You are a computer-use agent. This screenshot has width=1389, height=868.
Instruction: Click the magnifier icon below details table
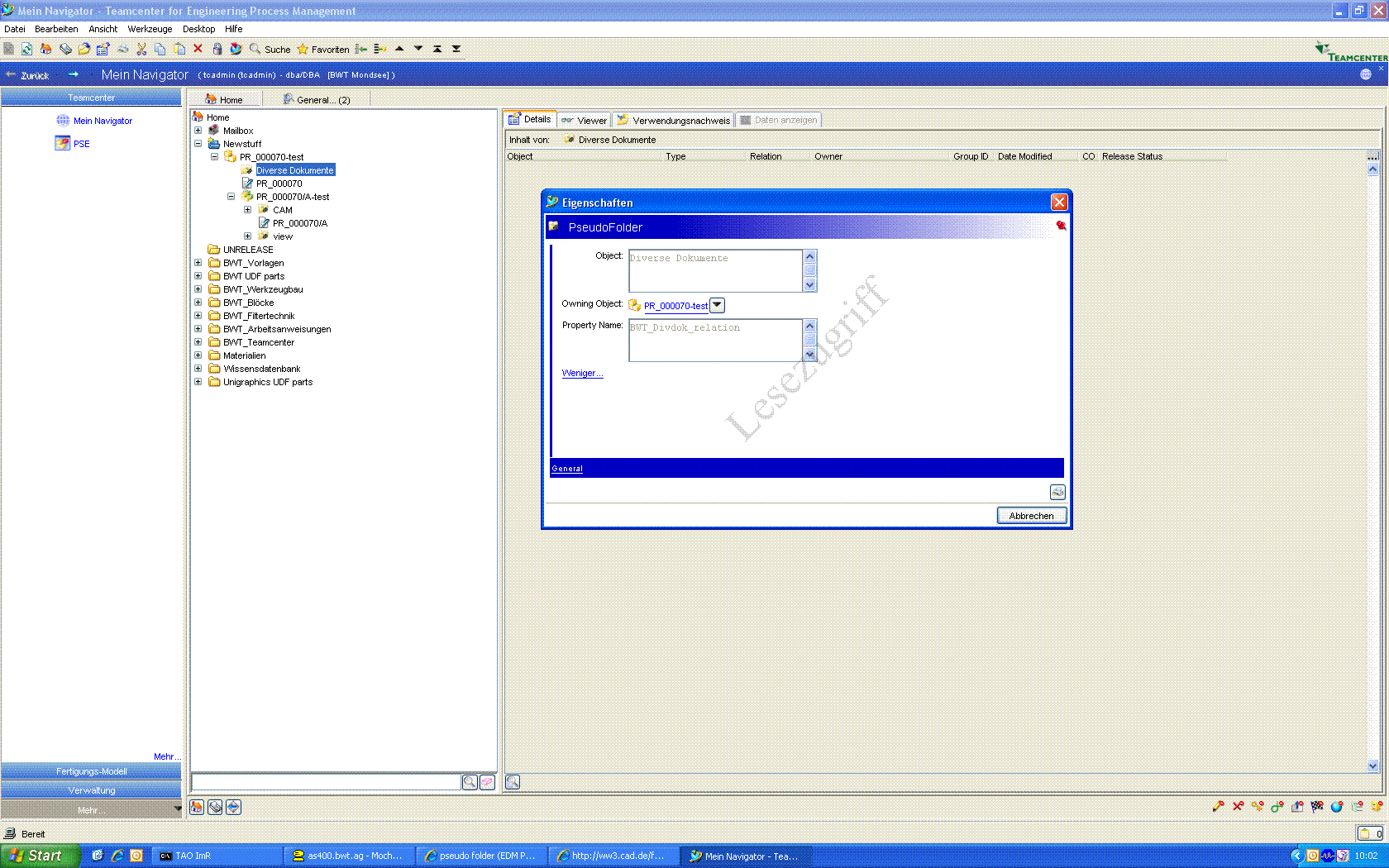[x=513, y=782]
